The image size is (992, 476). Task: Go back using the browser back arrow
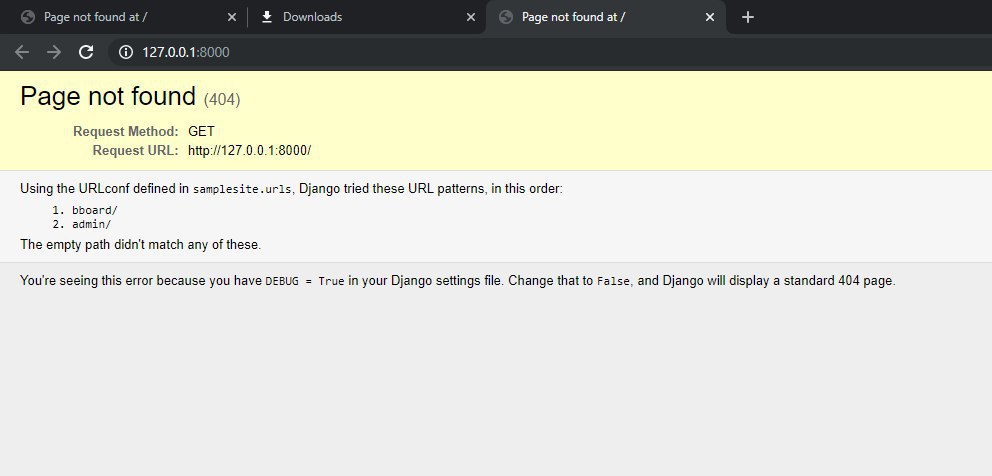point(22,52)
